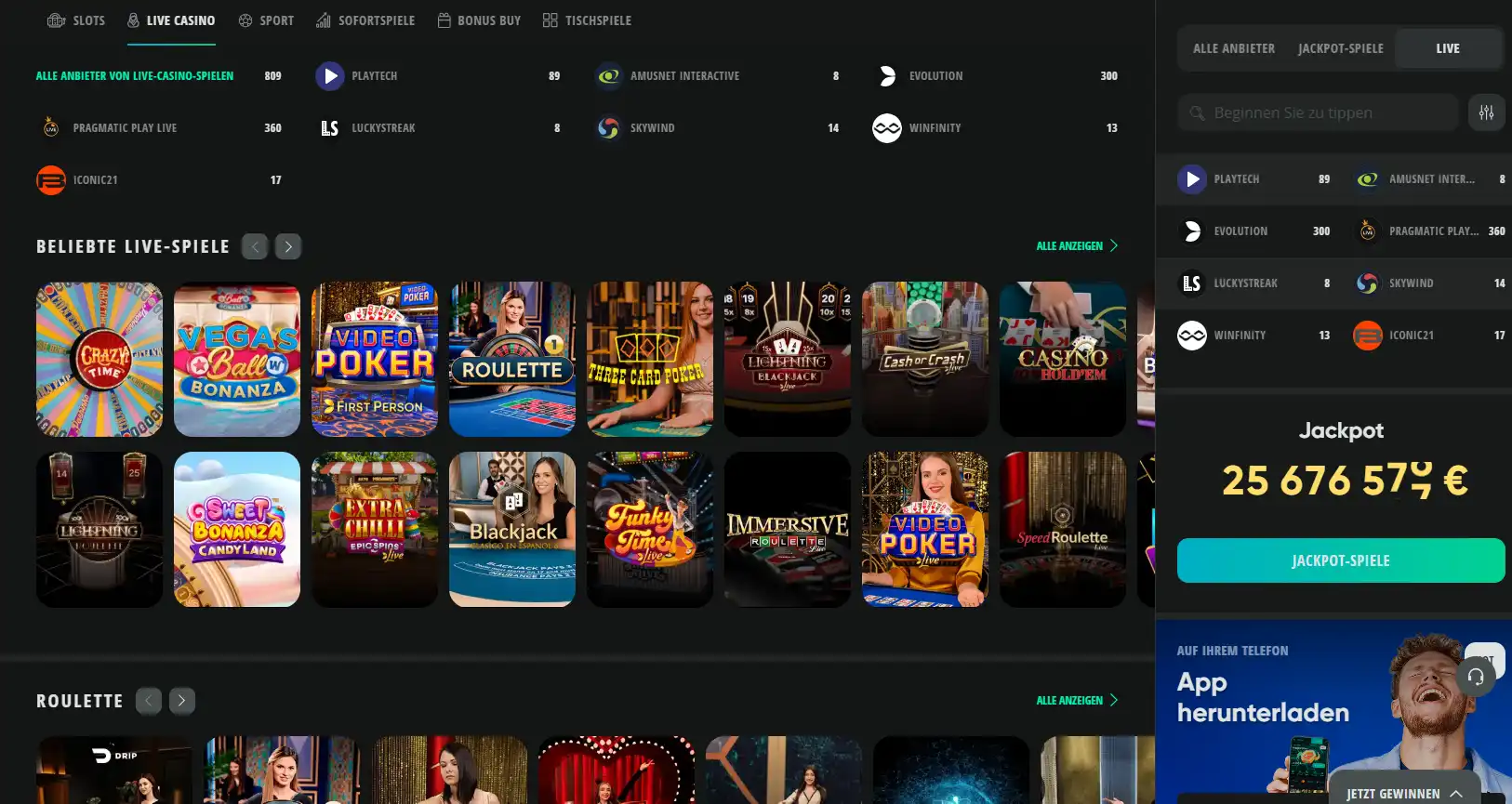Show previous Roulette section games
The image size is (1512, 804).
[149, 701]
